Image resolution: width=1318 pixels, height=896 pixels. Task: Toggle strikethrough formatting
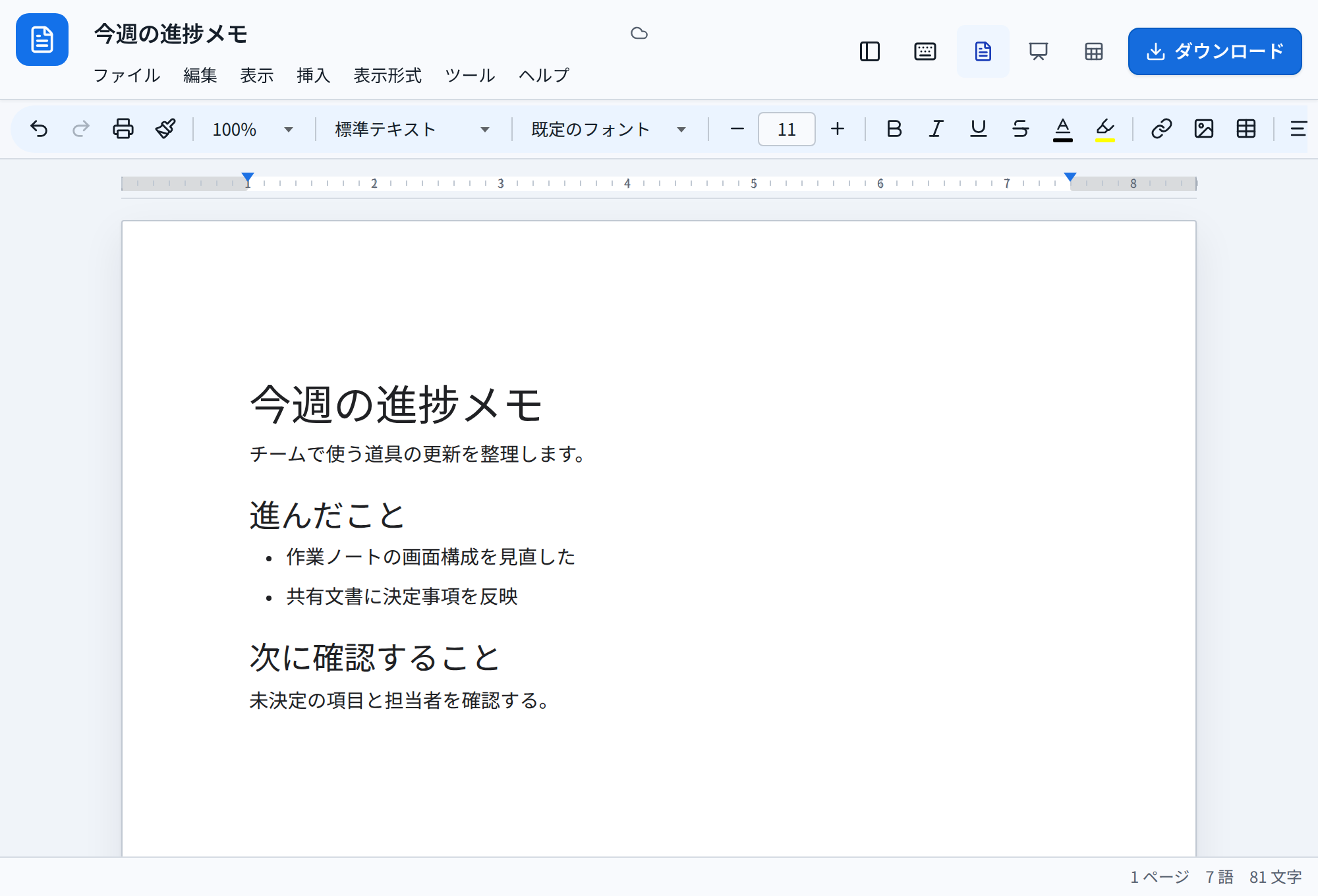point(1021,129)
